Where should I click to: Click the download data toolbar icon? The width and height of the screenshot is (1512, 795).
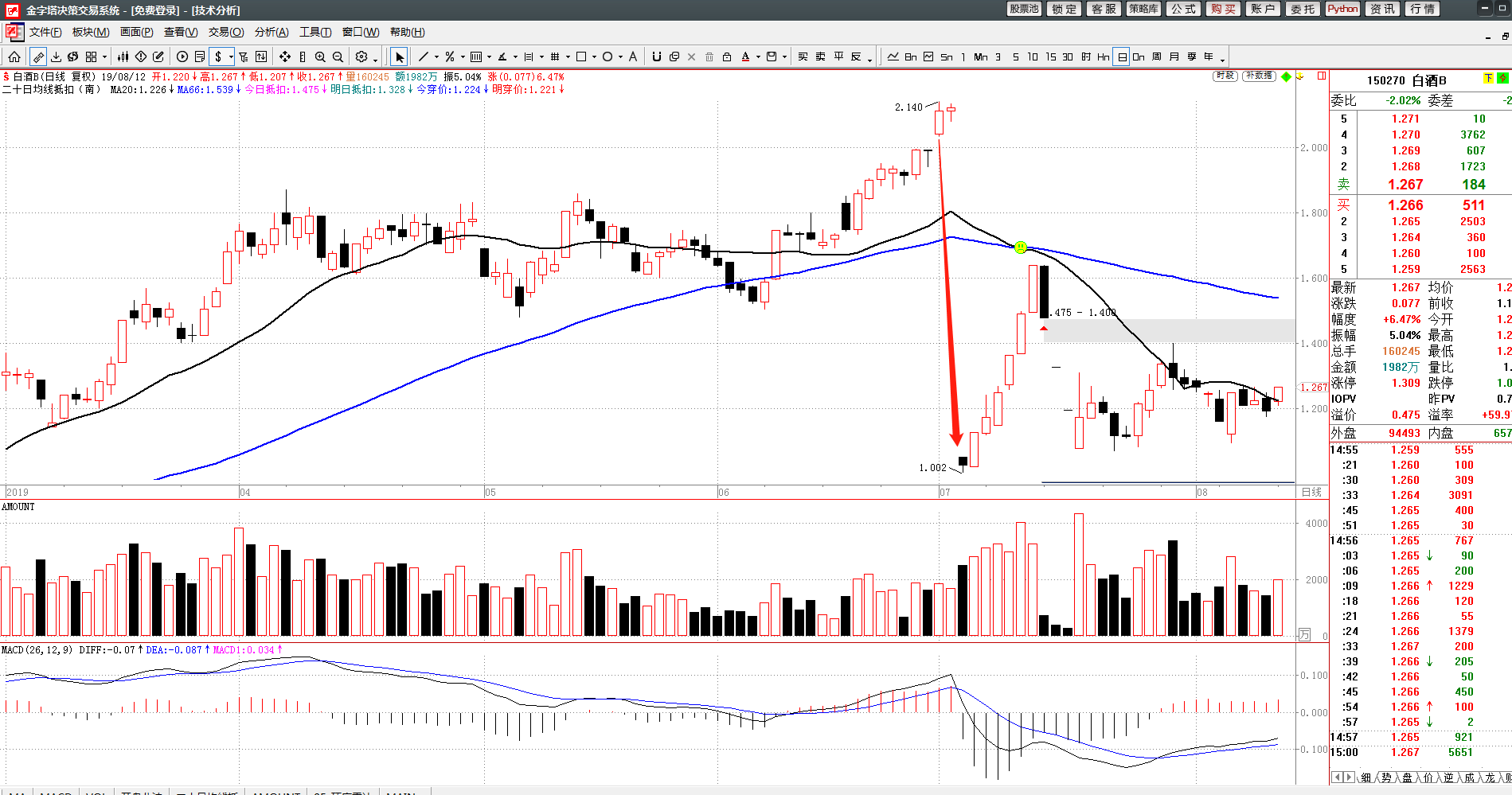tap(56, 57)
